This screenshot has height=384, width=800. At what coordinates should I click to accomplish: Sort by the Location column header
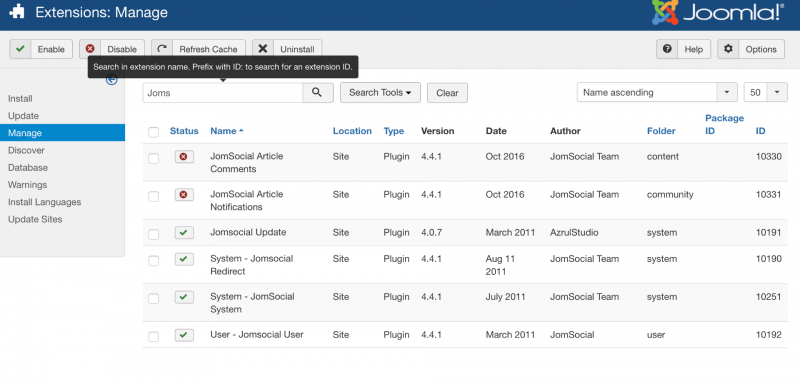(x=352, y=131)
